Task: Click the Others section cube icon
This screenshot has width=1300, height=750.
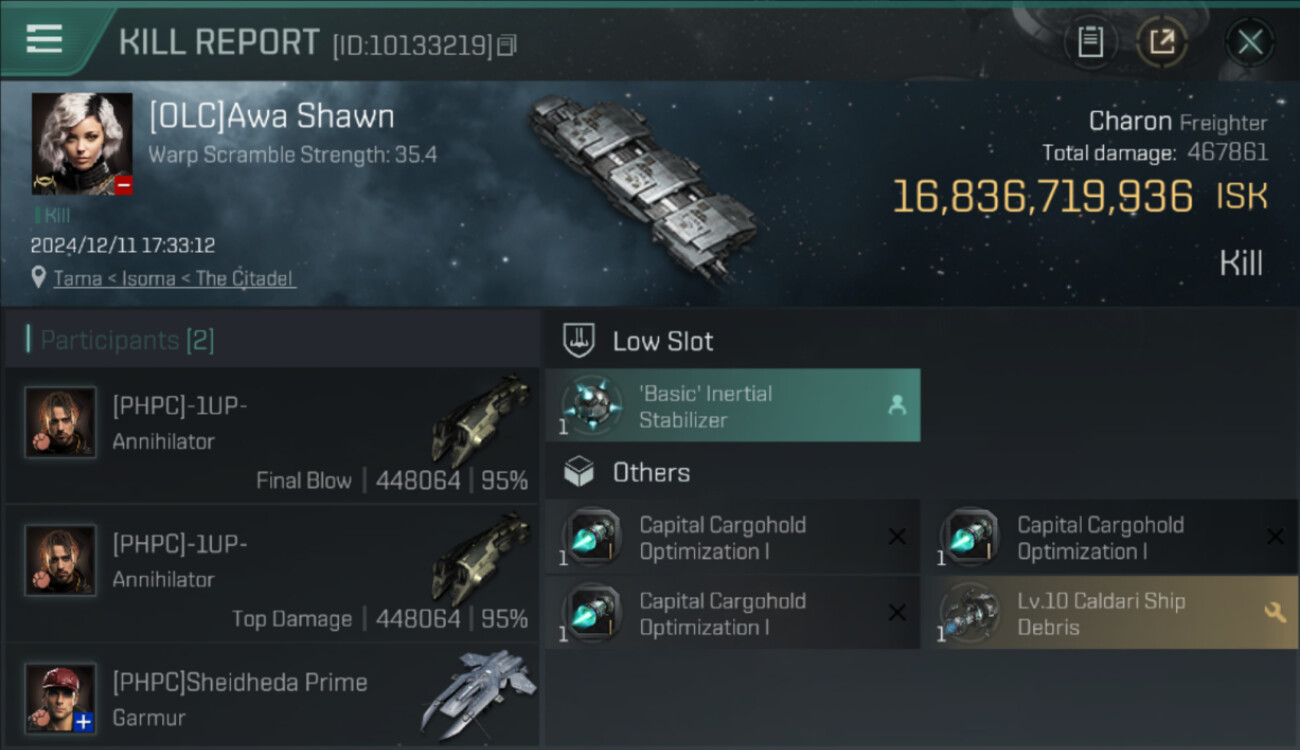Action: click(x=580, y=472)
